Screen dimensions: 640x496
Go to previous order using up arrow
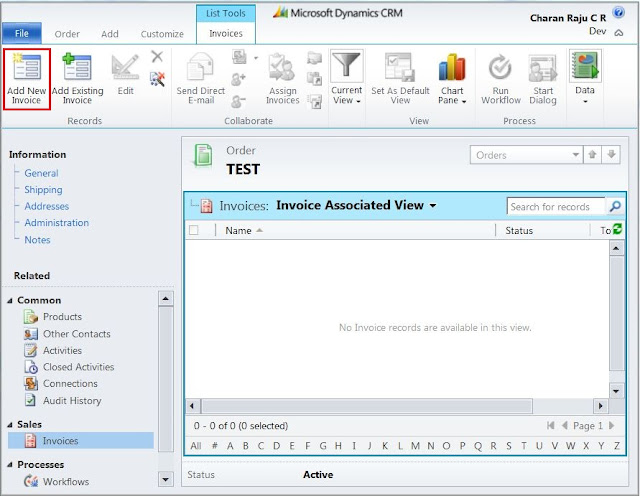pos(592,155)
